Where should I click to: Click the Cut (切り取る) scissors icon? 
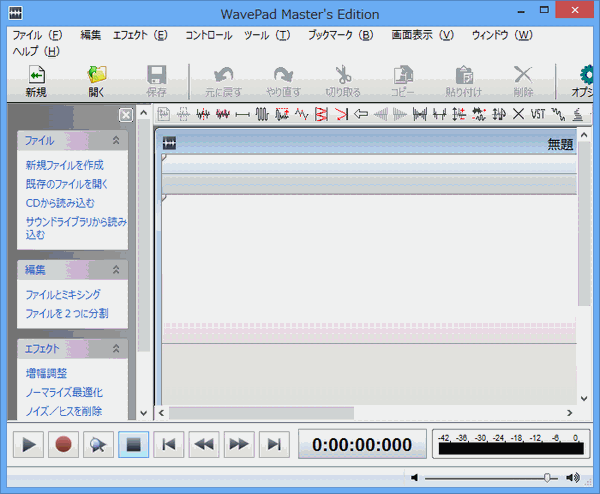(343, 75)
